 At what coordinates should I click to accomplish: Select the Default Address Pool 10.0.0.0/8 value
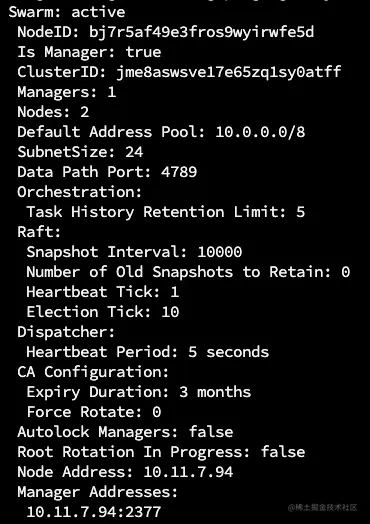coord(260,132)
